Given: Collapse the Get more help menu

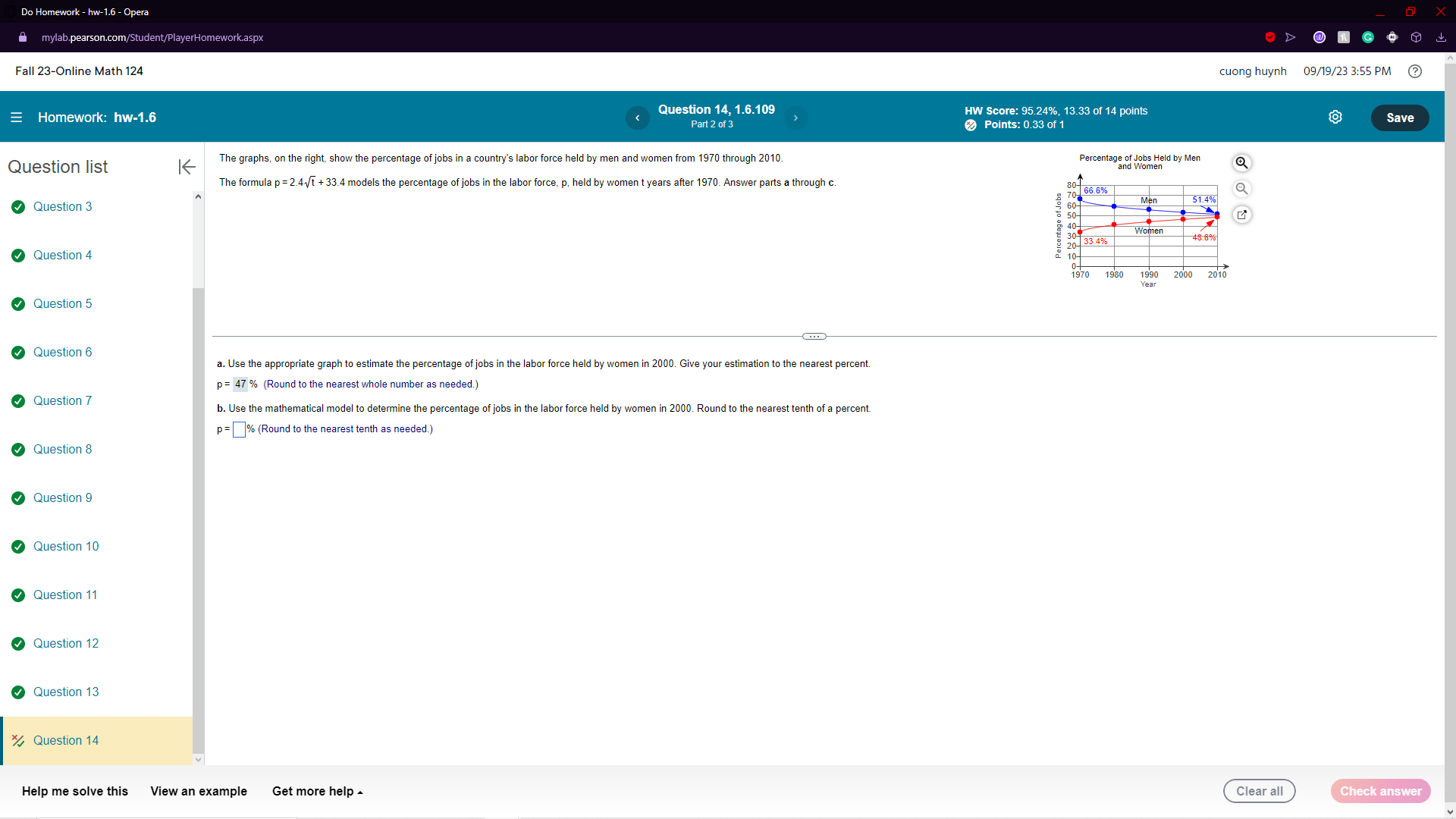Looking at the screenshot, I should click(x=317, y=791).
